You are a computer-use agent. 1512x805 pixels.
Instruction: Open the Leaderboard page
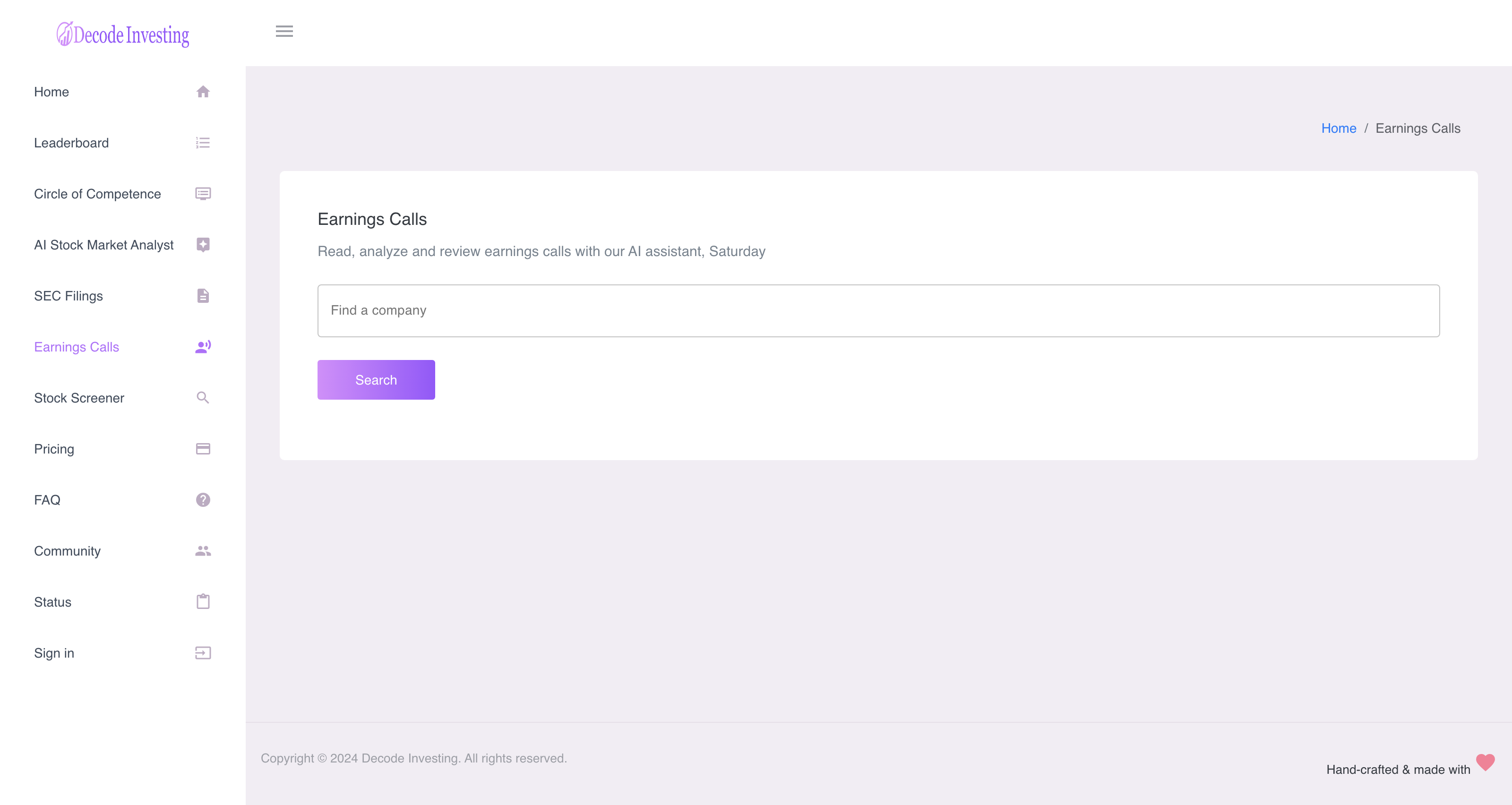(72, 143)
